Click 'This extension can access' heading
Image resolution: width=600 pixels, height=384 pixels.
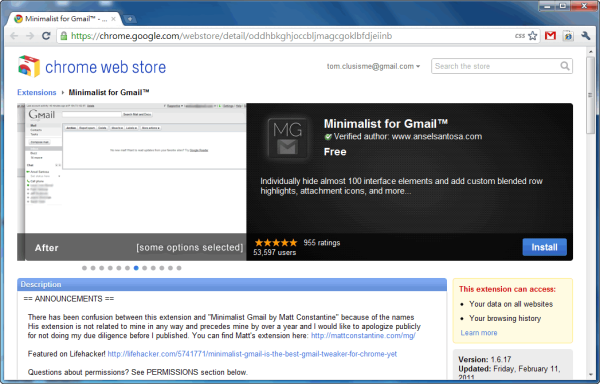507,289
